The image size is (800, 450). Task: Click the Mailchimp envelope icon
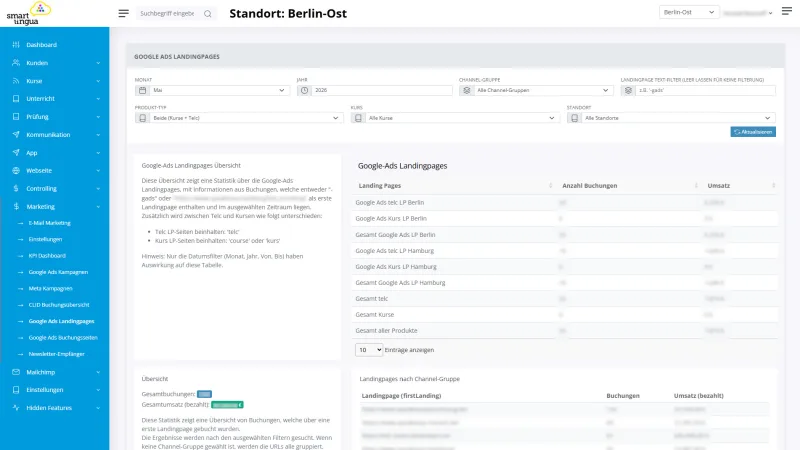point(16,372)
